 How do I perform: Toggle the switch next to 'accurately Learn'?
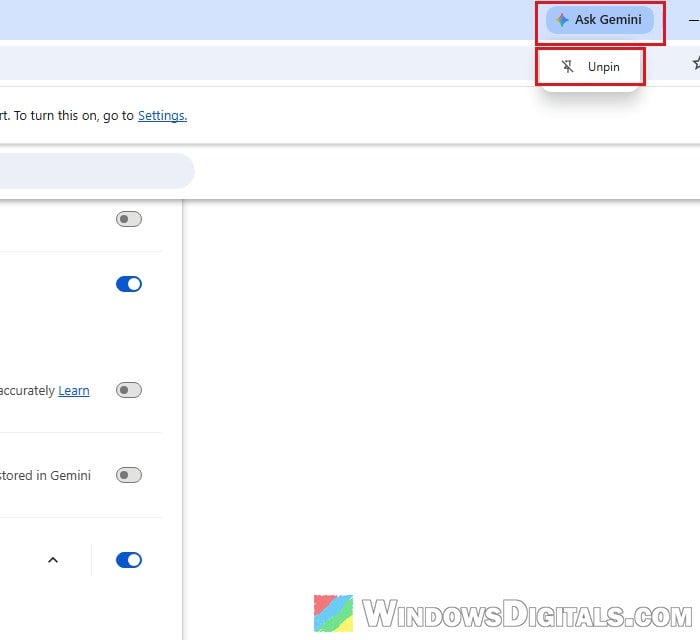[129, 390]
